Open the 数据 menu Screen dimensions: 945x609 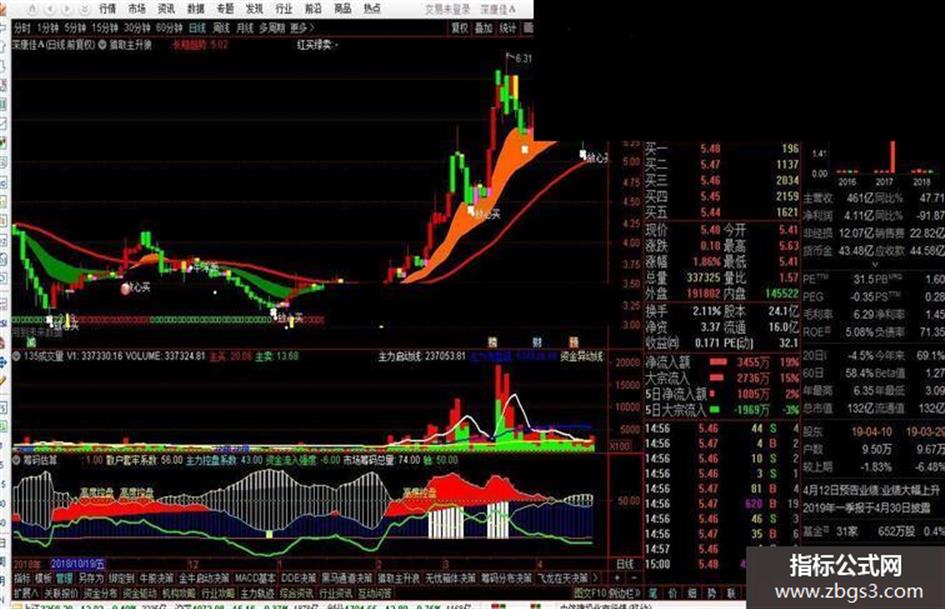click(196, 8)
